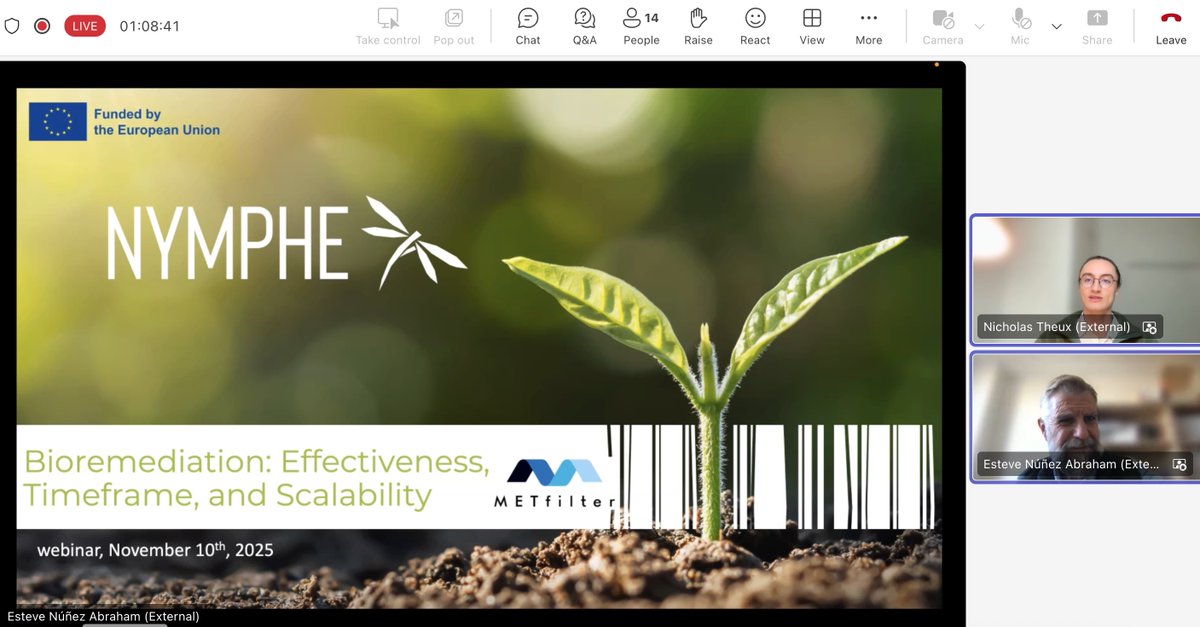
Task: Click the Bioremediation title text on the slide
Action: (257, 478)
